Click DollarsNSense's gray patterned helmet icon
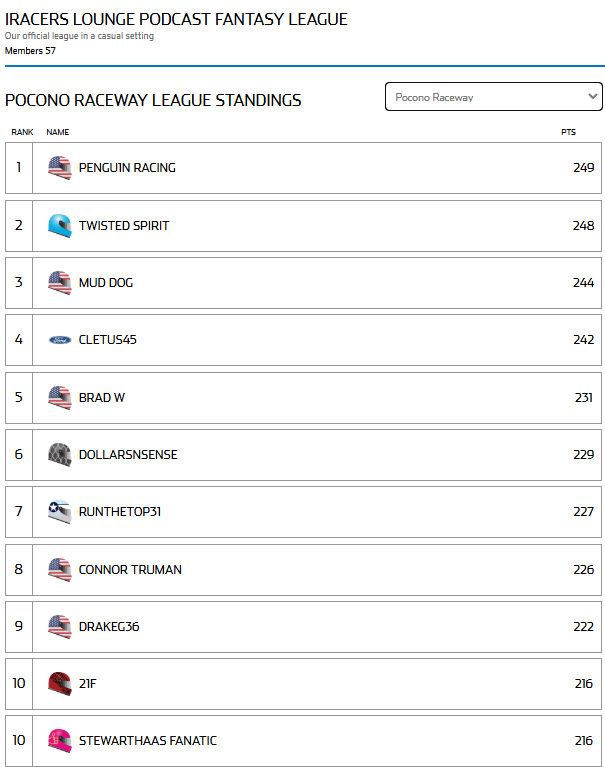This screenshot has width=605, height=767. [x=60, y=454]
